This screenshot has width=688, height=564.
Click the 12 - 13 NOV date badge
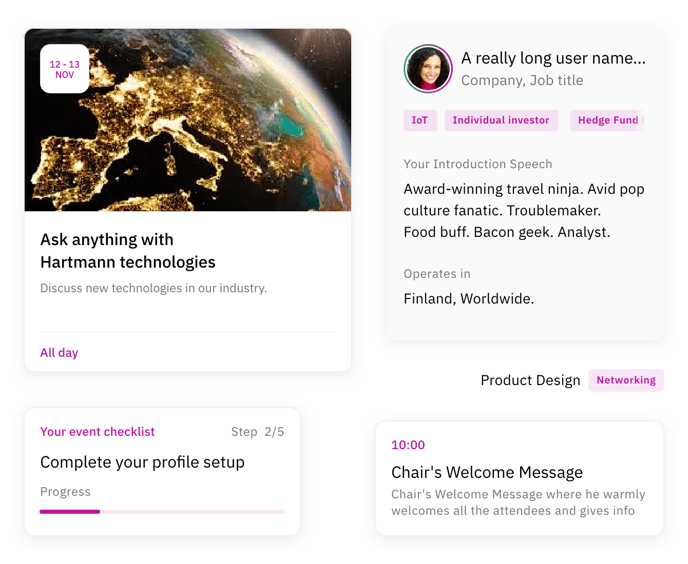coord(64,69)
